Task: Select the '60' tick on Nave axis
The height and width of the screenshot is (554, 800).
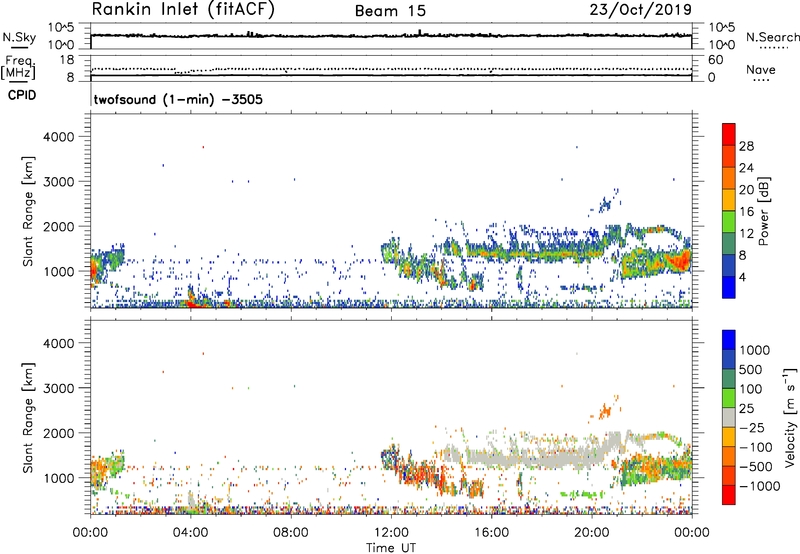Action: 715,60
